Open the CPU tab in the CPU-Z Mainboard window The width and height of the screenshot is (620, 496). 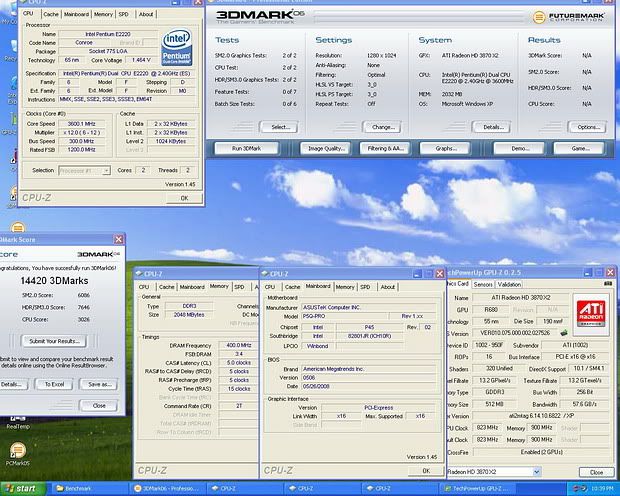pos(270,287)
